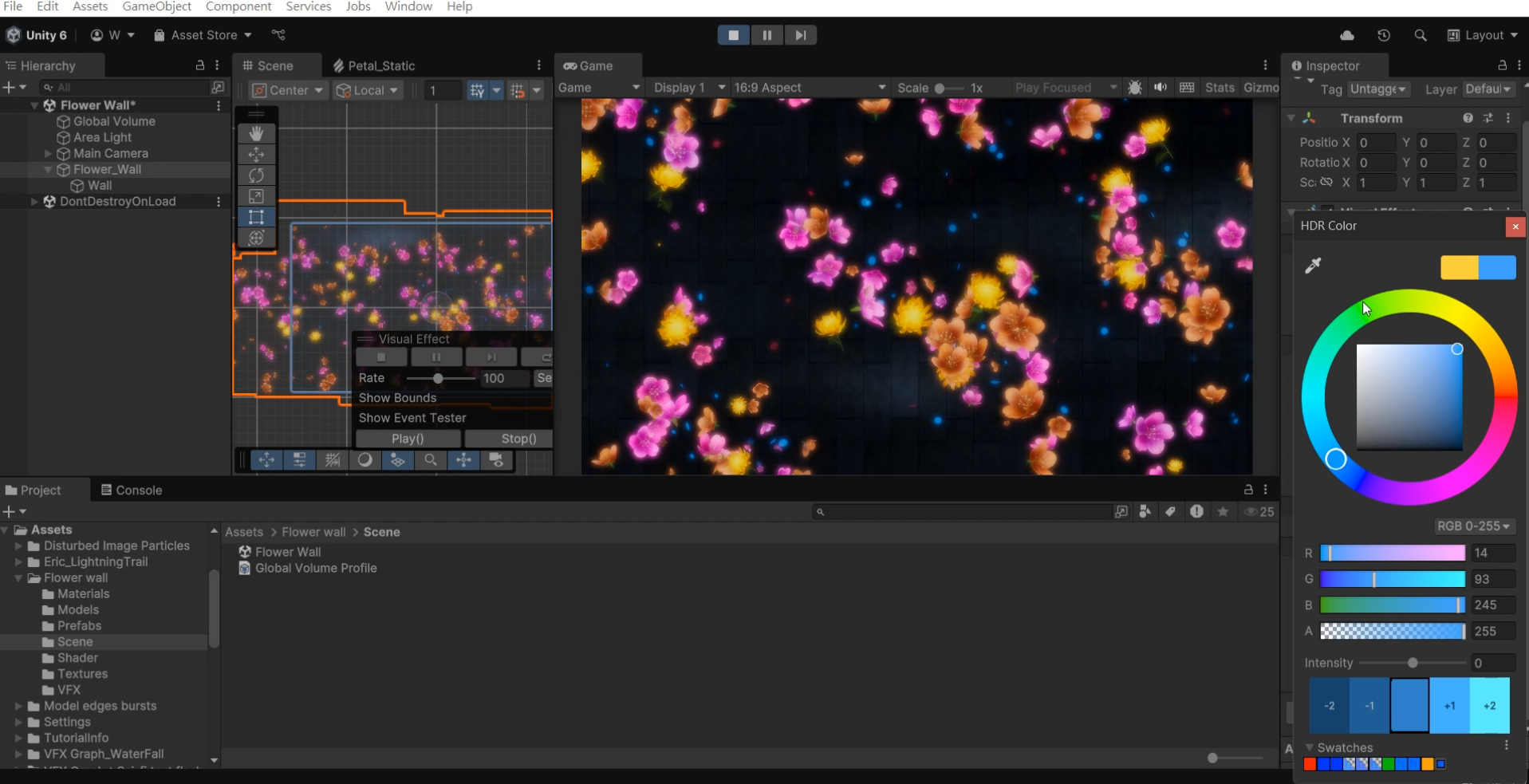
Task: Select the Scale tool in Scene
Action: tap(256, 195)
